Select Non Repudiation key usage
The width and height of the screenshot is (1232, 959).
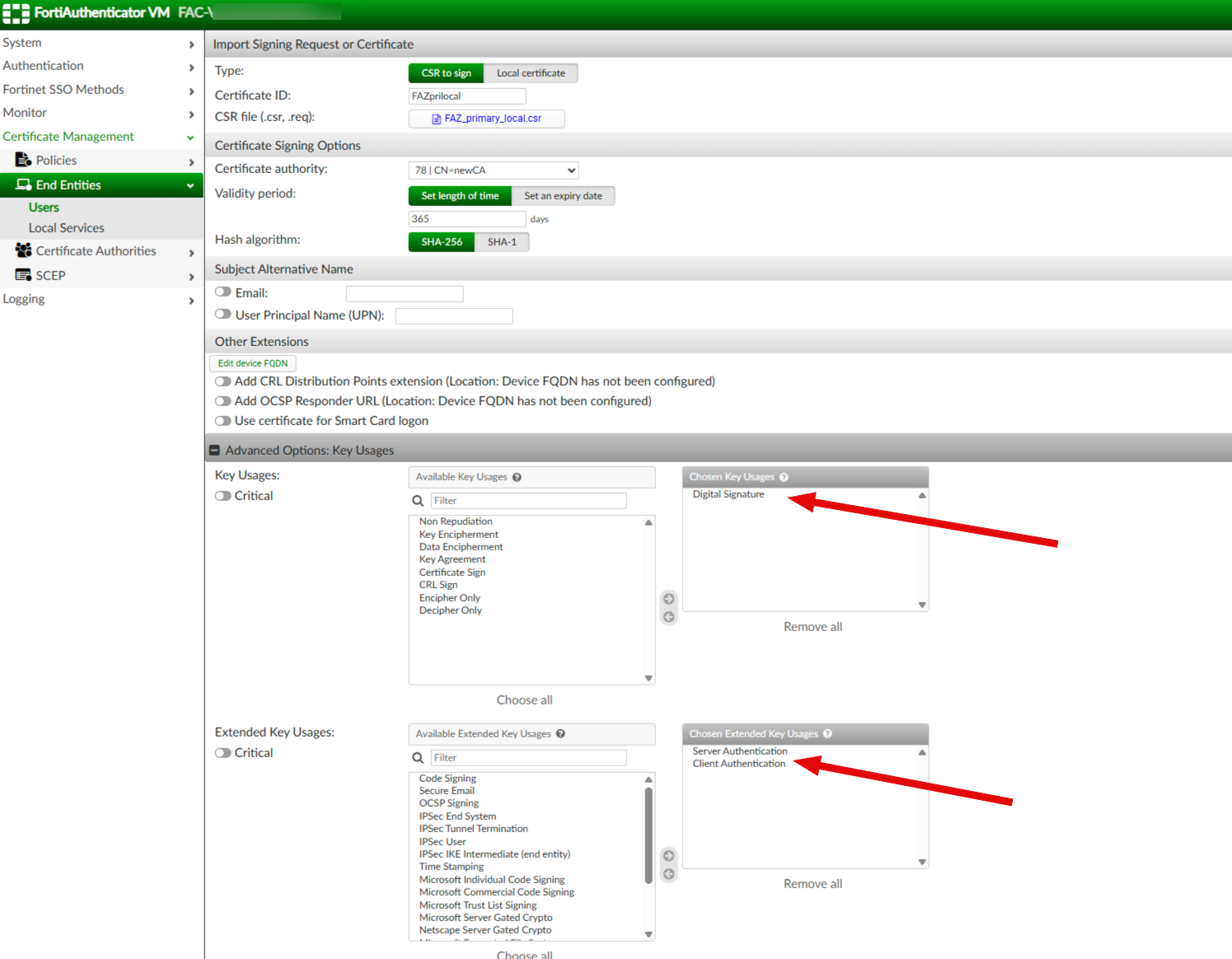[x=456, y=522]
